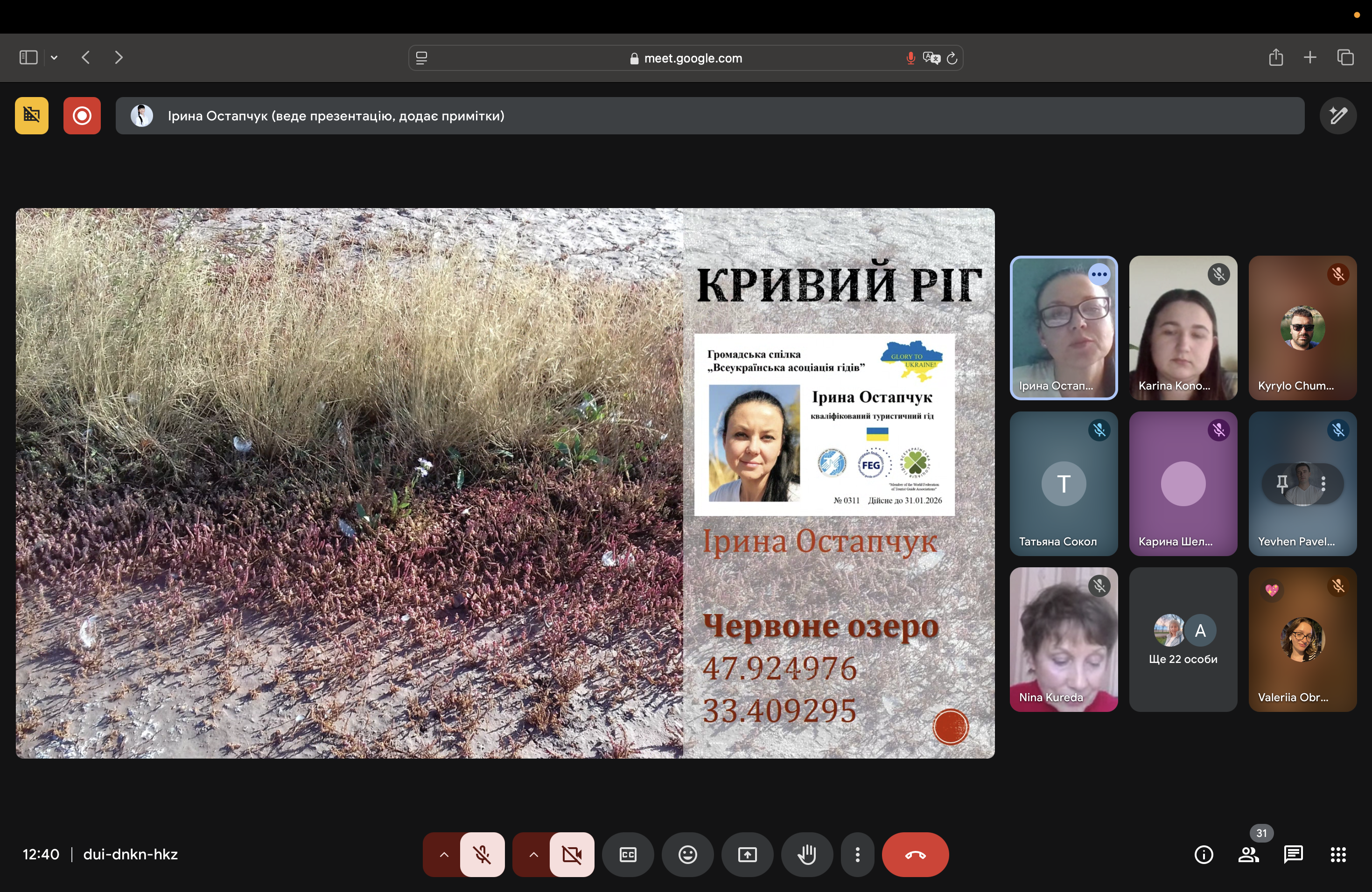Open Safari sidebar dropdown chevron
The image size is (1372, 892).
click(x=54, y=58)
